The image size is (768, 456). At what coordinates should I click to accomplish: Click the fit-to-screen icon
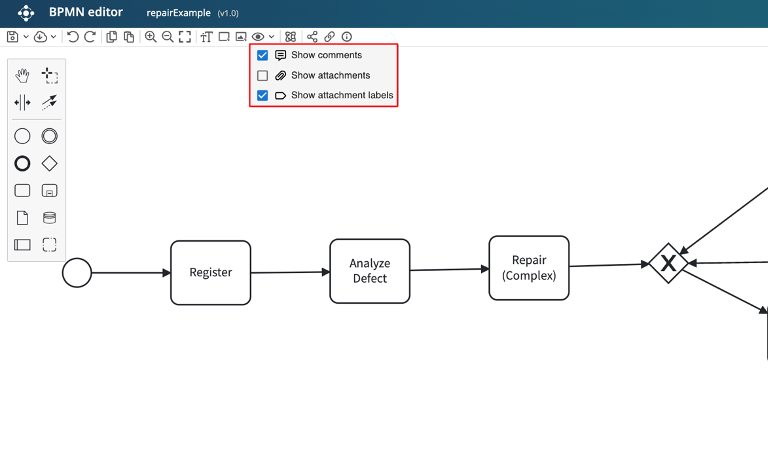(x=185, y=37)
